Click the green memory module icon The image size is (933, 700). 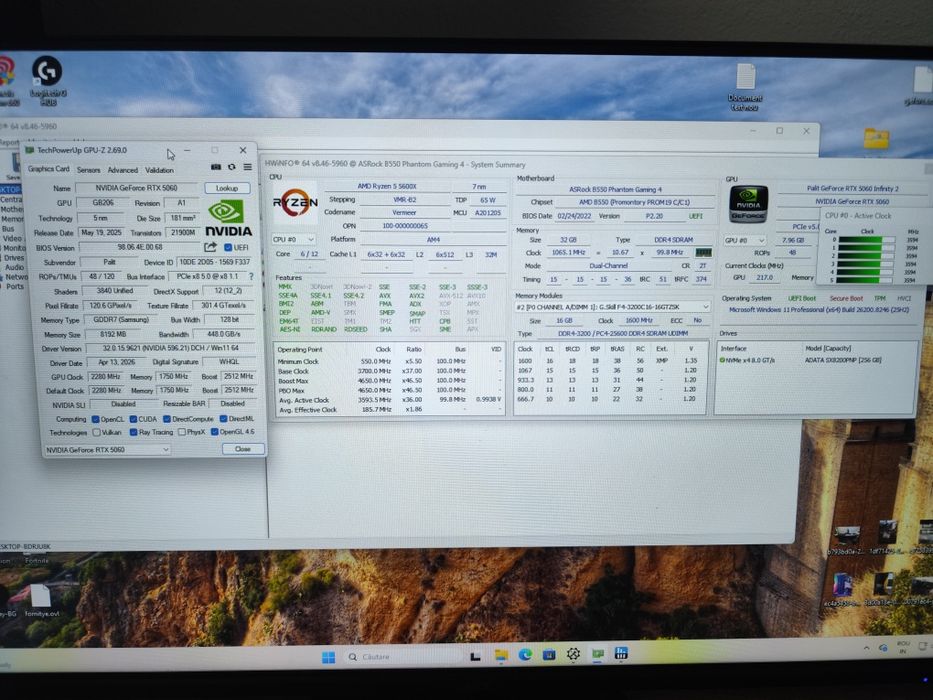(703, 252)
